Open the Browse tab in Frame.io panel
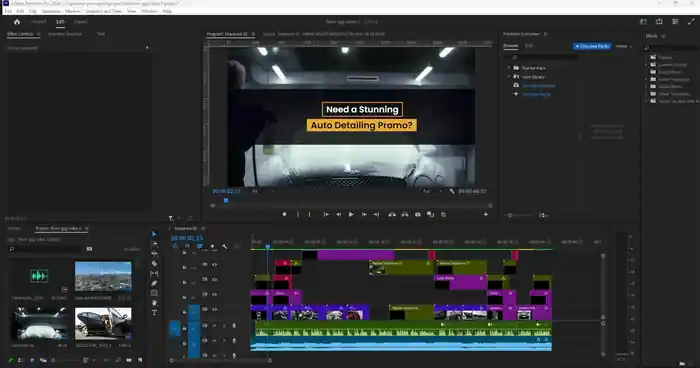The height and width of the screenshot is (368, 700). (511, 46)
